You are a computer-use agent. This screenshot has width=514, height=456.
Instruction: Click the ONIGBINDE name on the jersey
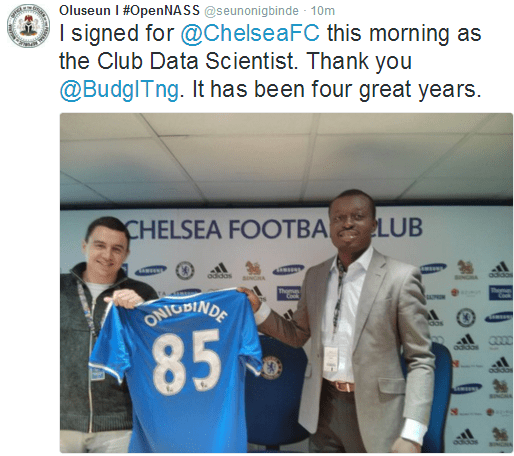[x=186, y=314]
